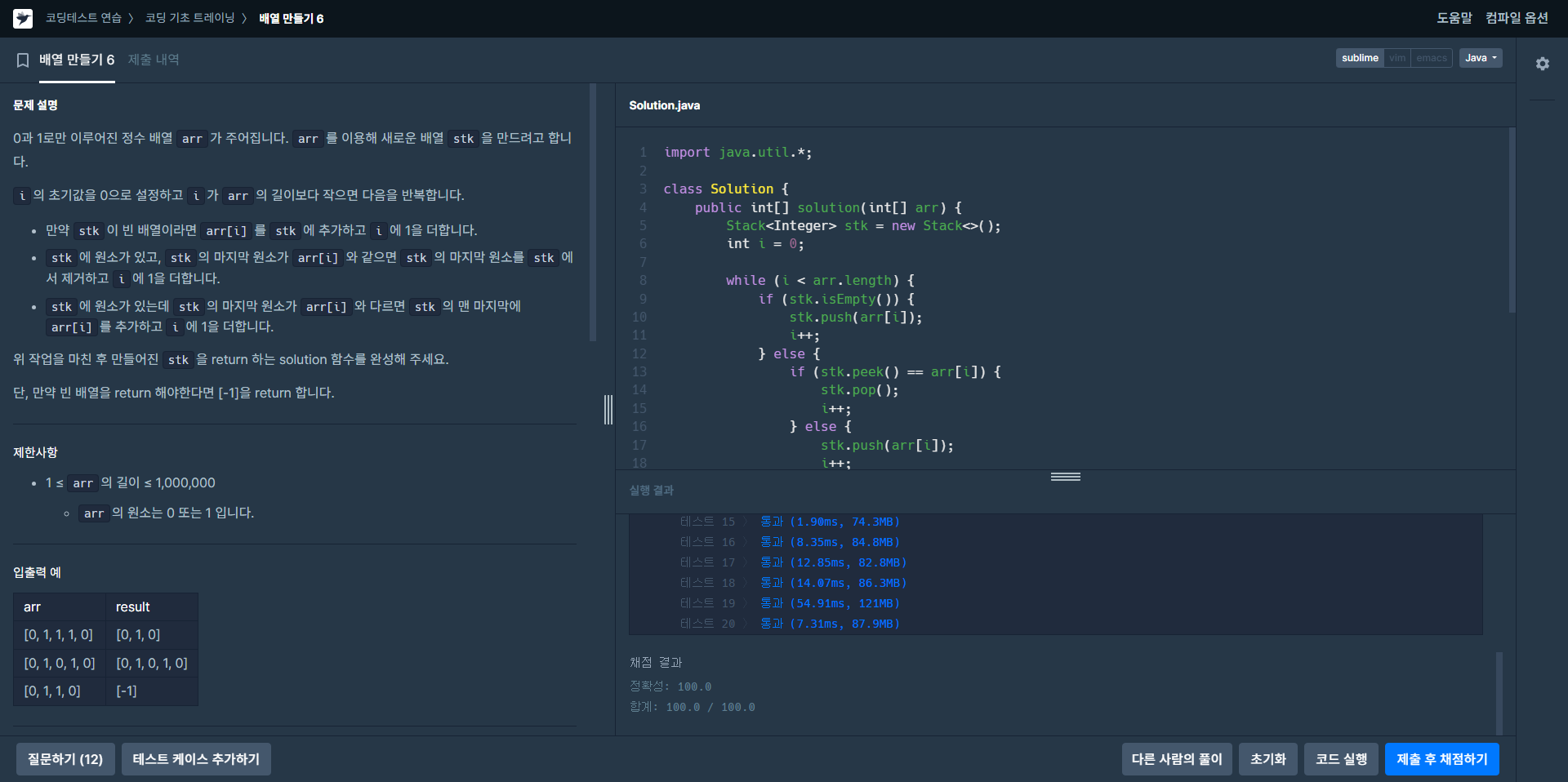The height and width of the screenshot is (782, 1568).
Task: Click 테스트 18 result row
Action: (793, 583)
